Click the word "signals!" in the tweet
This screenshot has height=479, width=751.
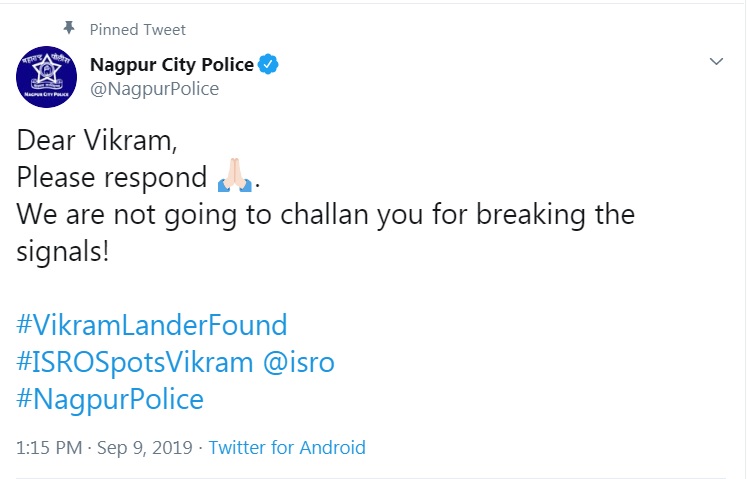63,251
